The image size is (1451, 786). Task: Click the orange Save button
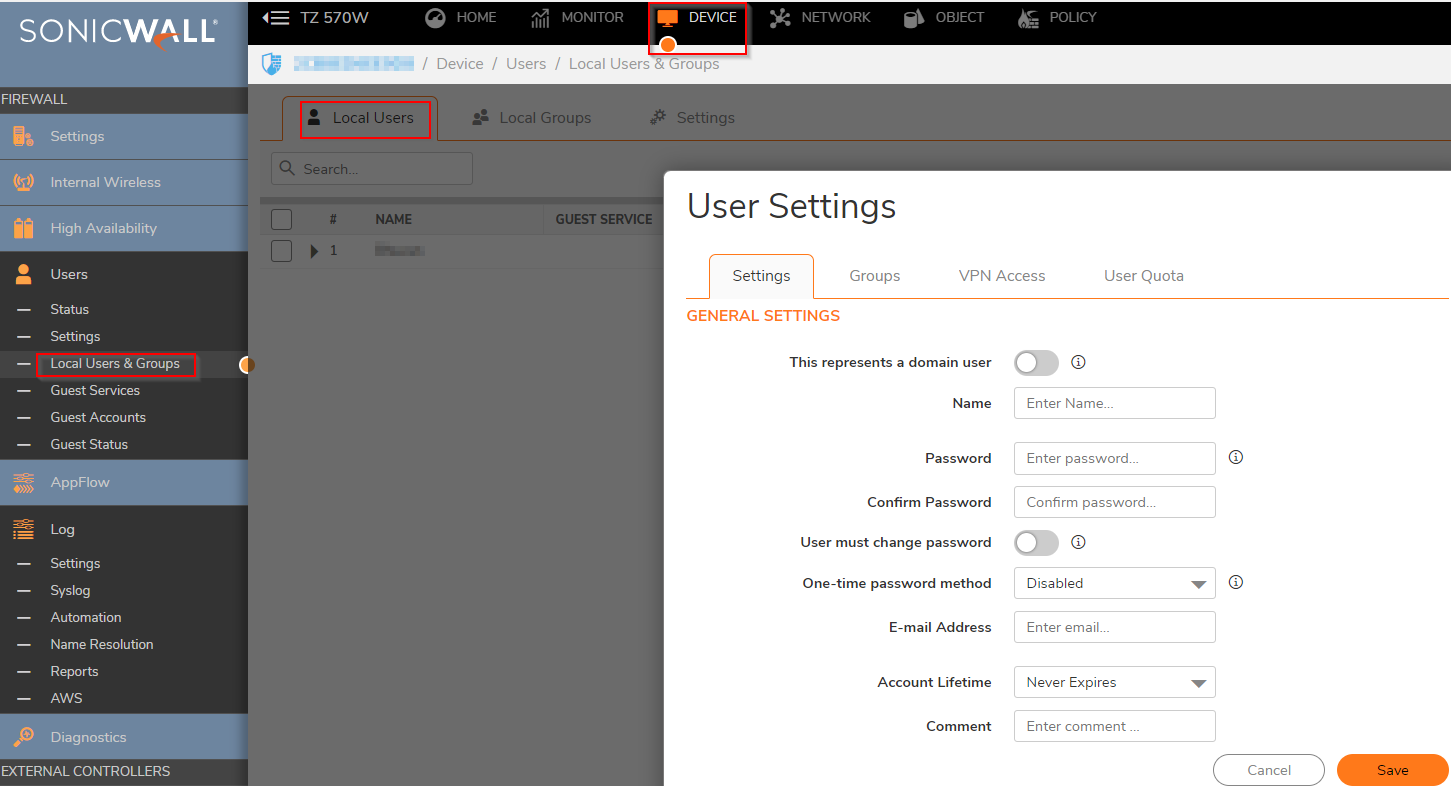1392,770
